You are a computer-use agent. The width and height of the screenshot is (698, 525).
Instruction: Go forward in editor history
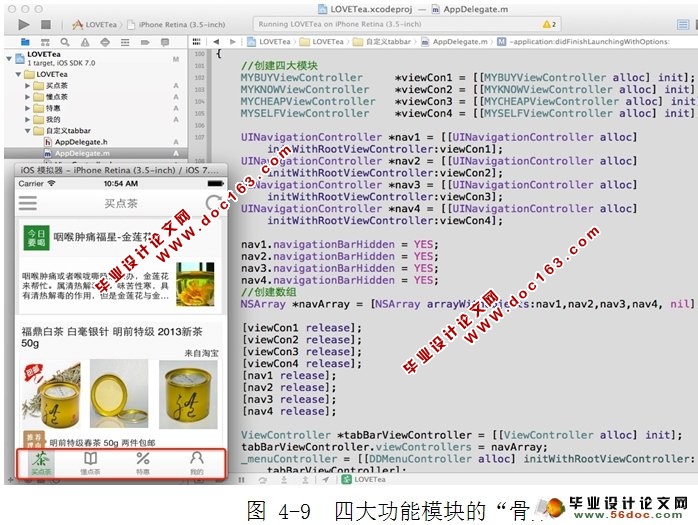[x=232, y=41]
